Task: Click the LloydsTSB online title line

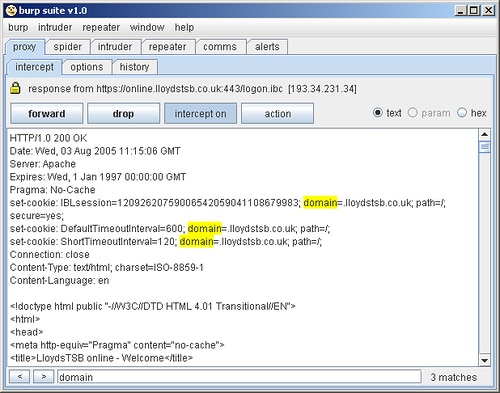Action: click(x=101, y=358)
